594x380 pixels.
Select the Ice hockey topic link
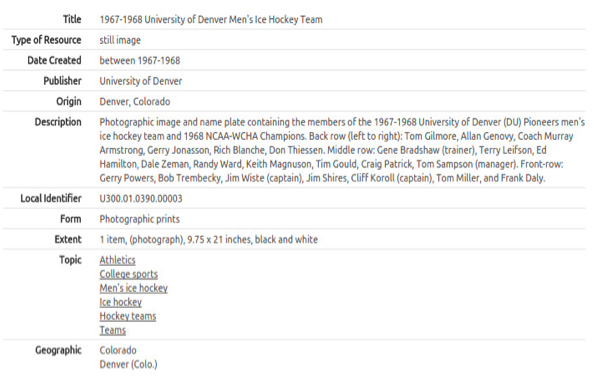[121, 302]
